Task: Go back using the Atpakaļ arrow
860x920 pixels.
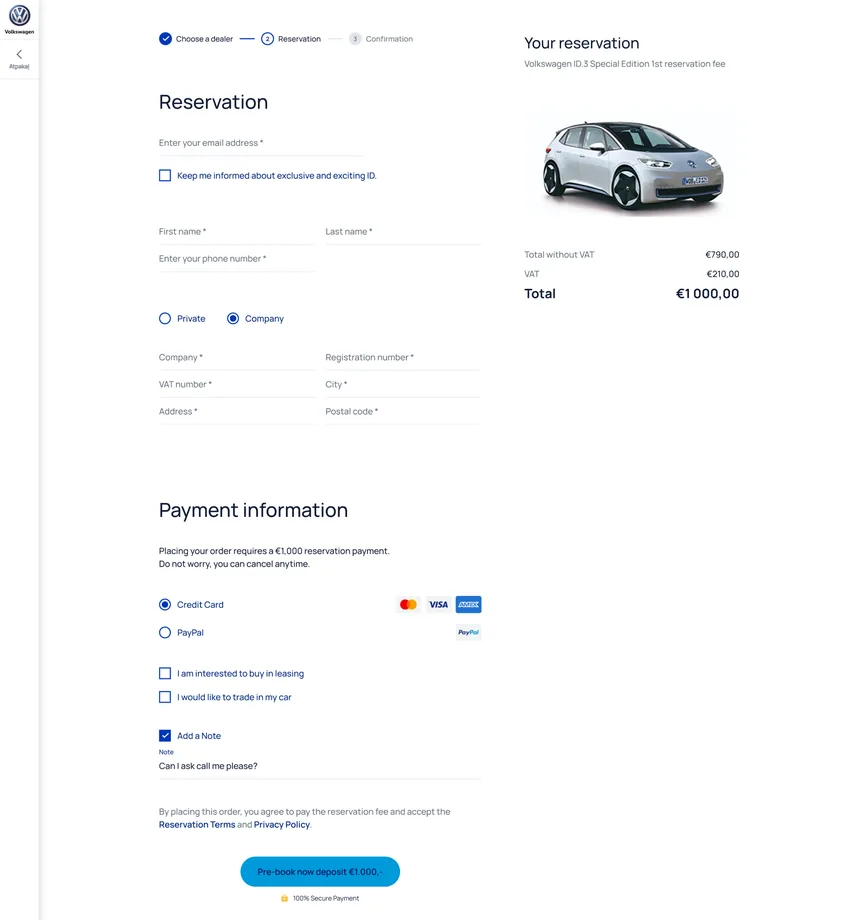Action: coord(19,59)
